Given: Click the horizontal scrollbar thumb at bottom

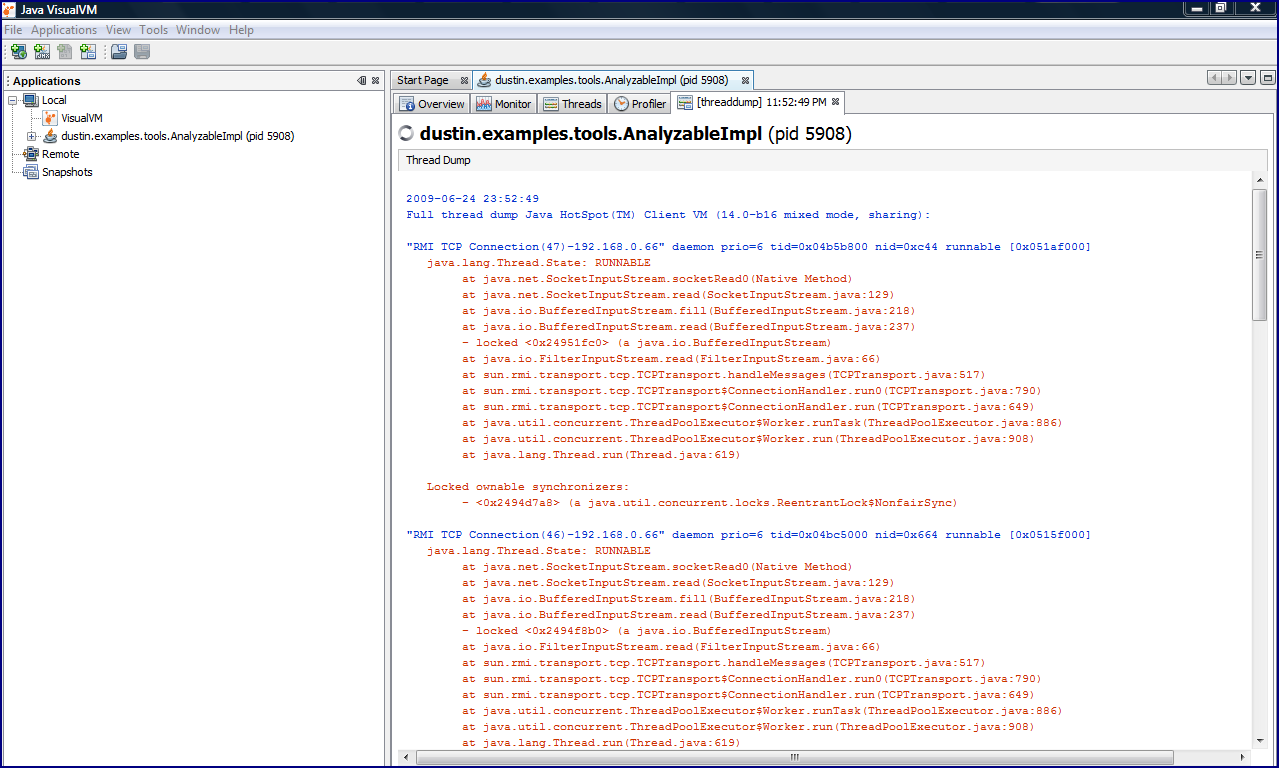Looking at the screenshot, I should [x=794, y=757].
